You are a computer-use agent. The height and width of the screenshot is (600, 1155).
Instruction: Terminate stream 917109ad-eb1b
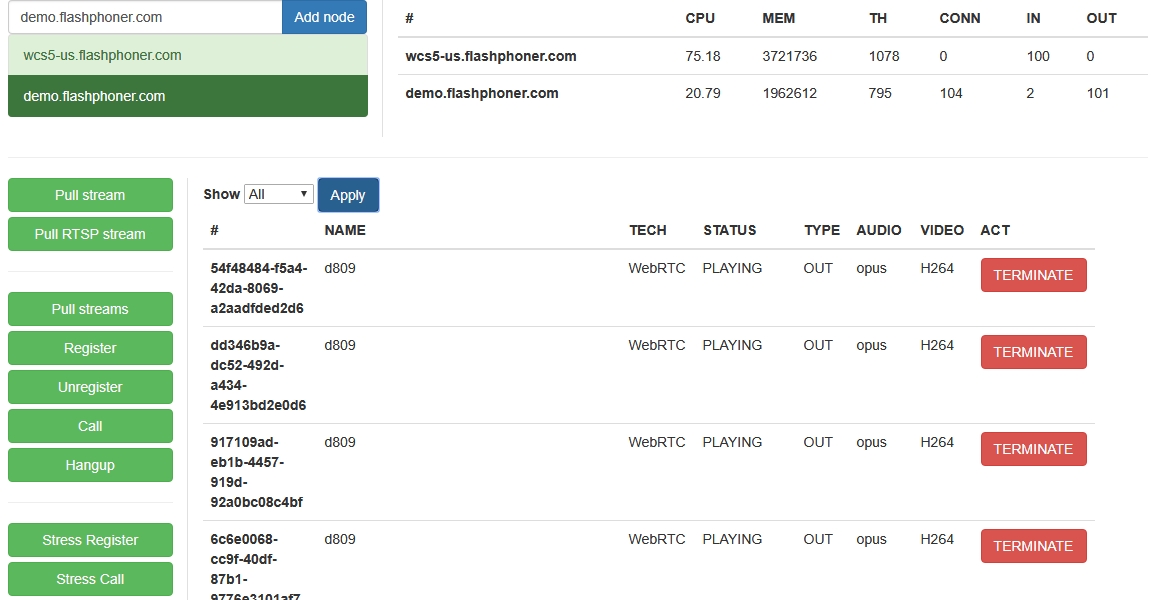coord(1033,449)
